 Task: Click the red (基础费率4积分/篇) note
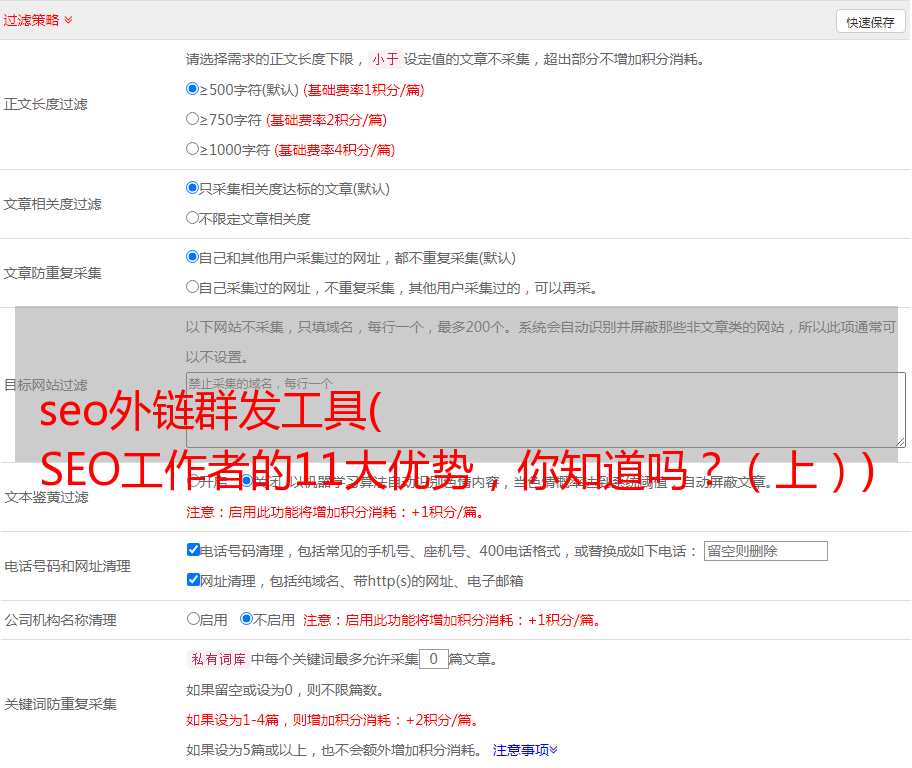(335, 150)
